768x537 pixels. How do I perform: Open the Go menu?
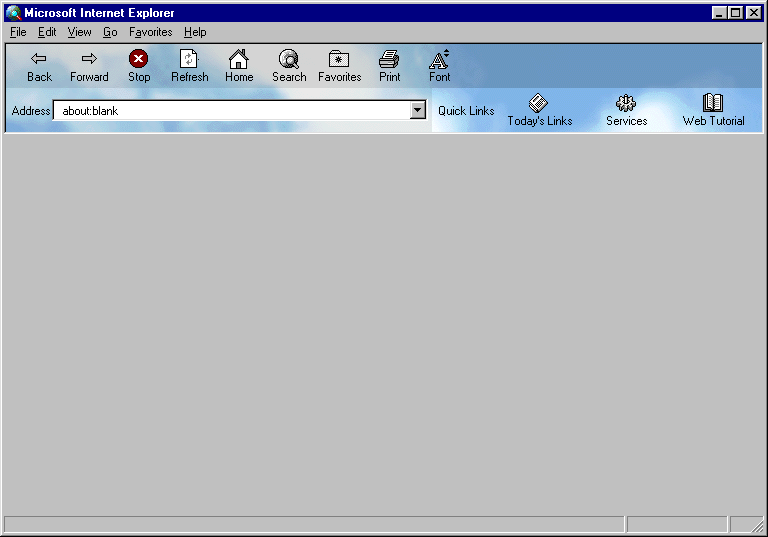110,32
